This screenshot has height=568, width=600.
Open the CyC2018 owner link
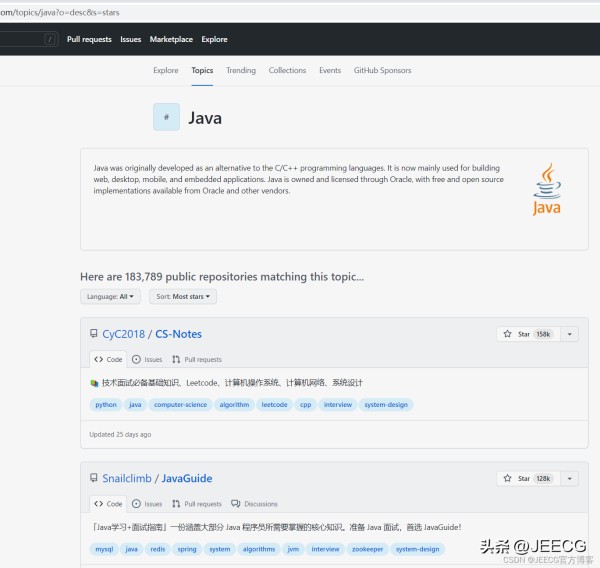coord(123,334)
